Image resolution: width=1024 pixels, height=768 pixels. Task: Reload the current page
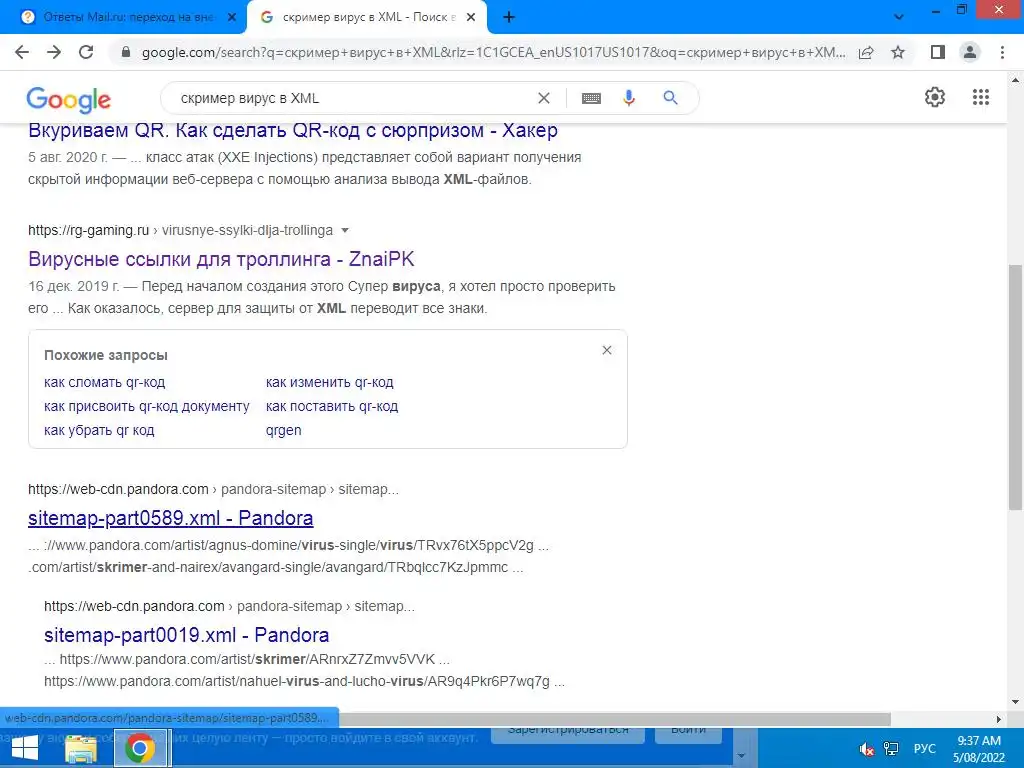click(x=86, y=52)
